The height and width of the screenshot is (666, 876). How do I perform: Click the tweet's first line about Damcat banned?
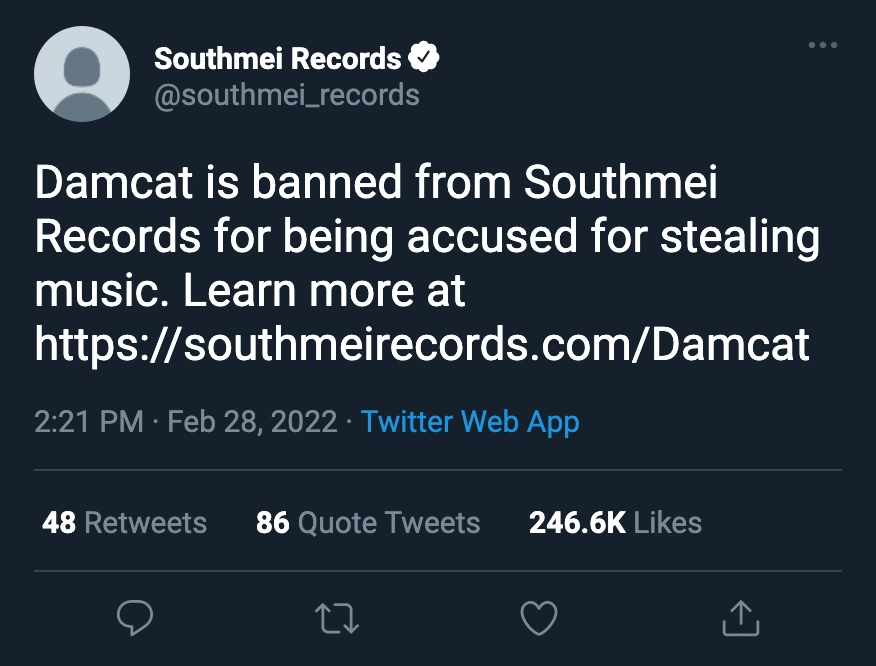point(376,185)
